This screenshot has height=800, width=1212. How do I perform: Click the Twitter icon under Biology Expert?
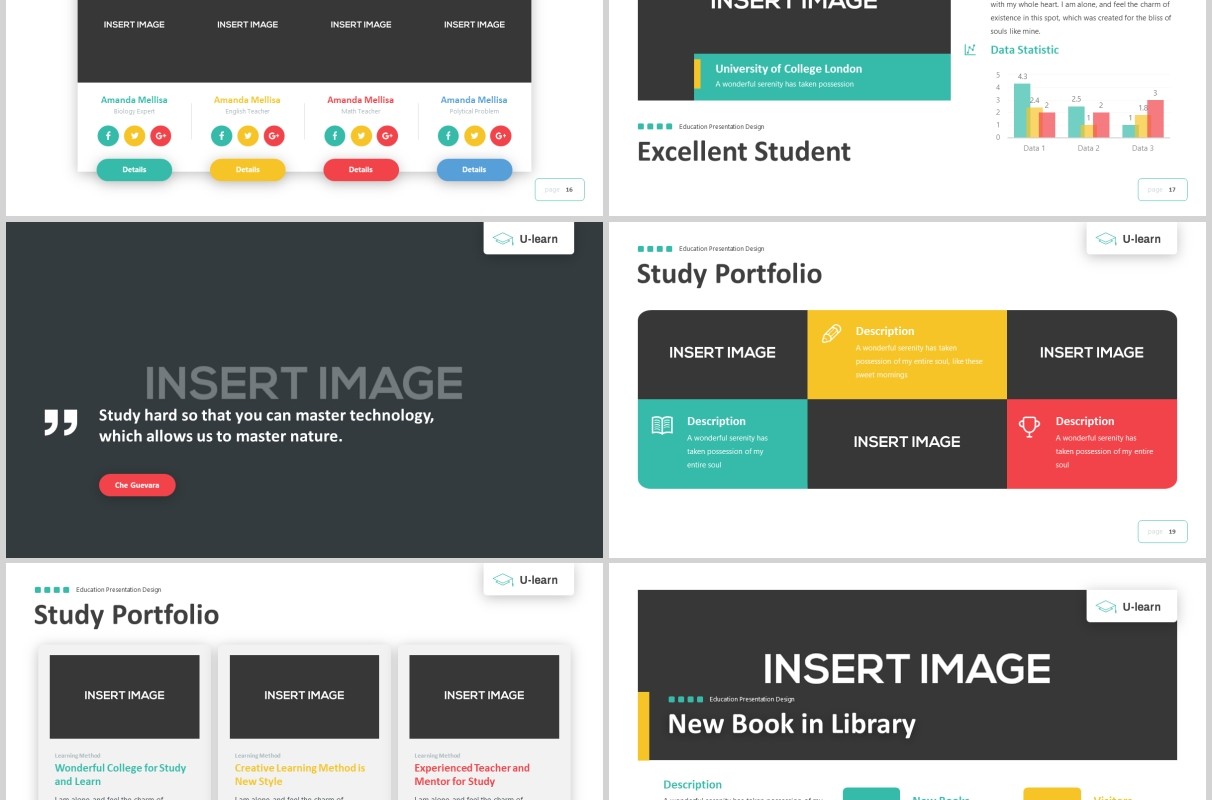click(135, 136)
